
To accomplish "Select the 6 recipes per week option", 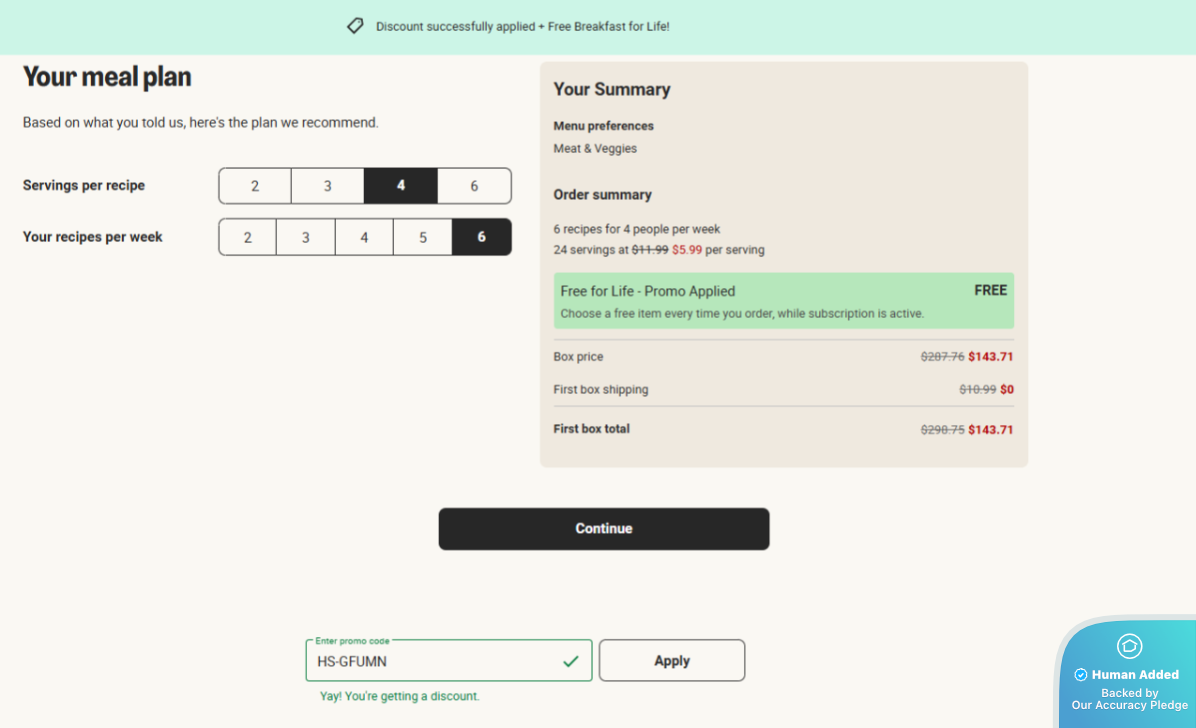I will click(x=482, y=237).
